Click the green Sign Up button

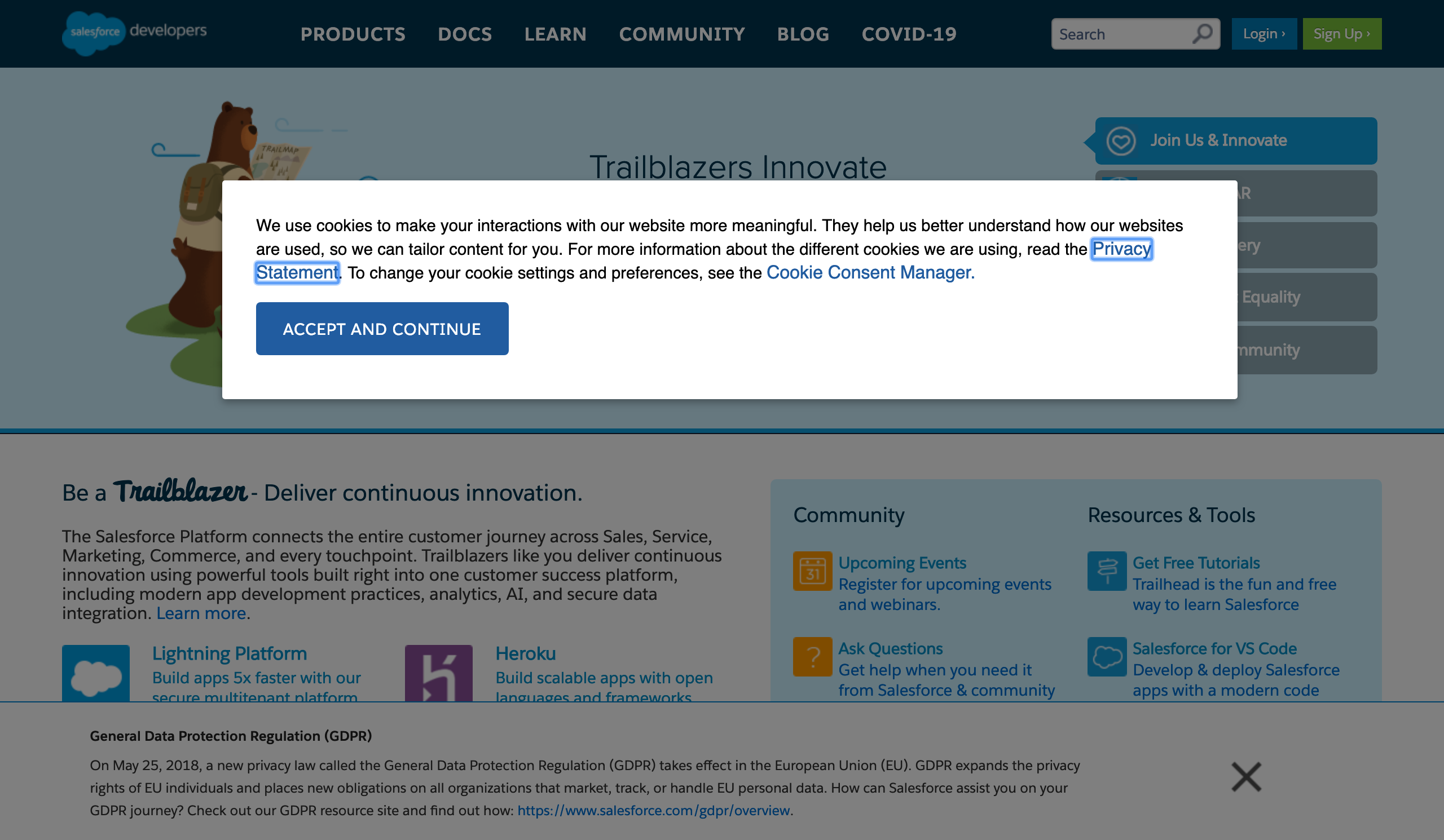click(x=1342, y=34)
